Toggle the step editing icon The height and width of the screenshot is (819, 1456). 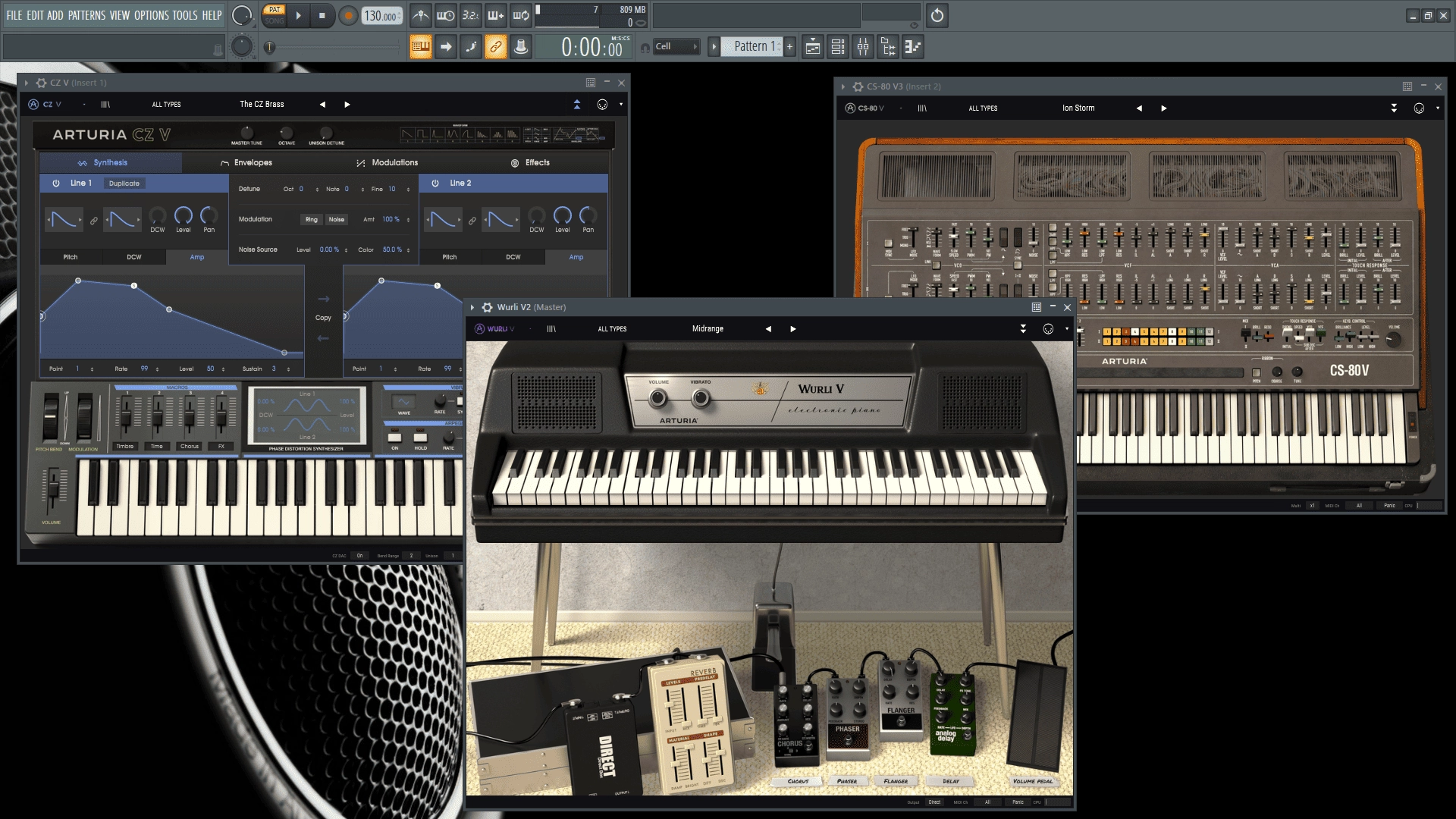coord(471,47)
